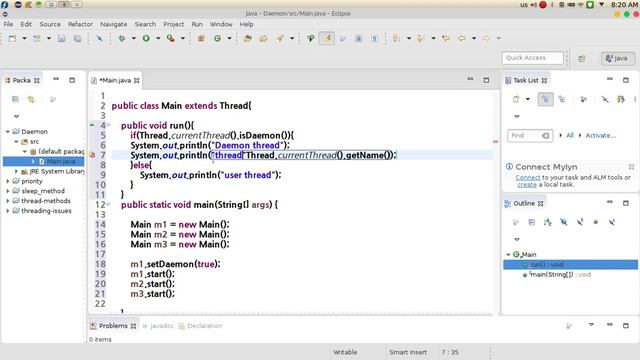Screen dimensions: 640x360
Task: Open the Debug button dropdown arrow
Action: [x=133, y=38]
